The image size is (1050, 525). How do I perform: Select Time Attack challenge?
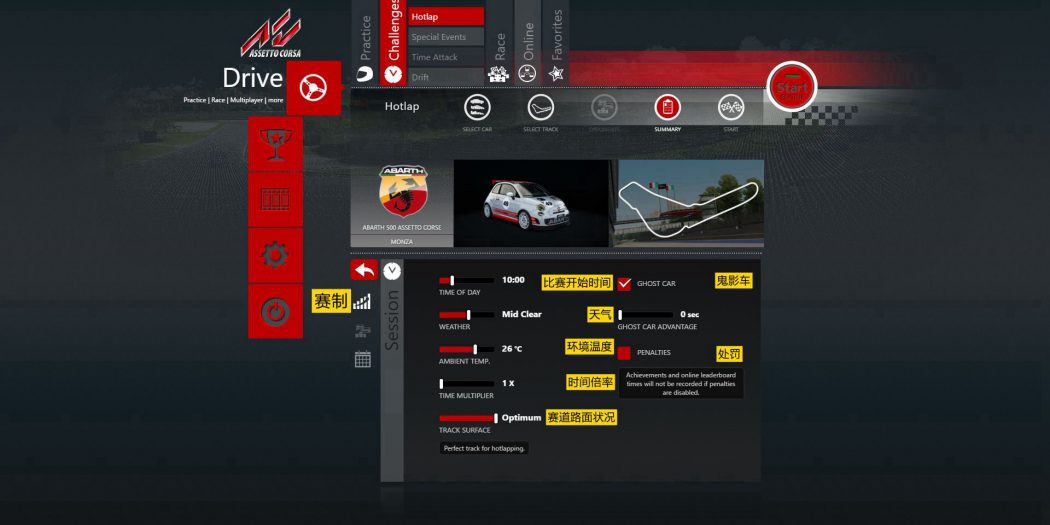[x=446, y=57]
